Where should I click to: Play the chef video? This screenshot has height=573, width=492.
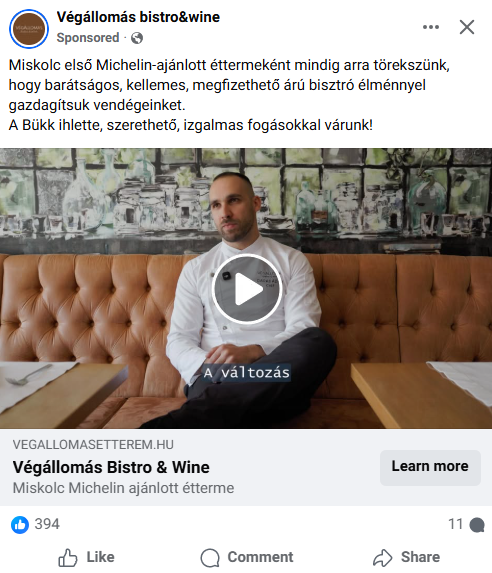click(x=247, y=289)
